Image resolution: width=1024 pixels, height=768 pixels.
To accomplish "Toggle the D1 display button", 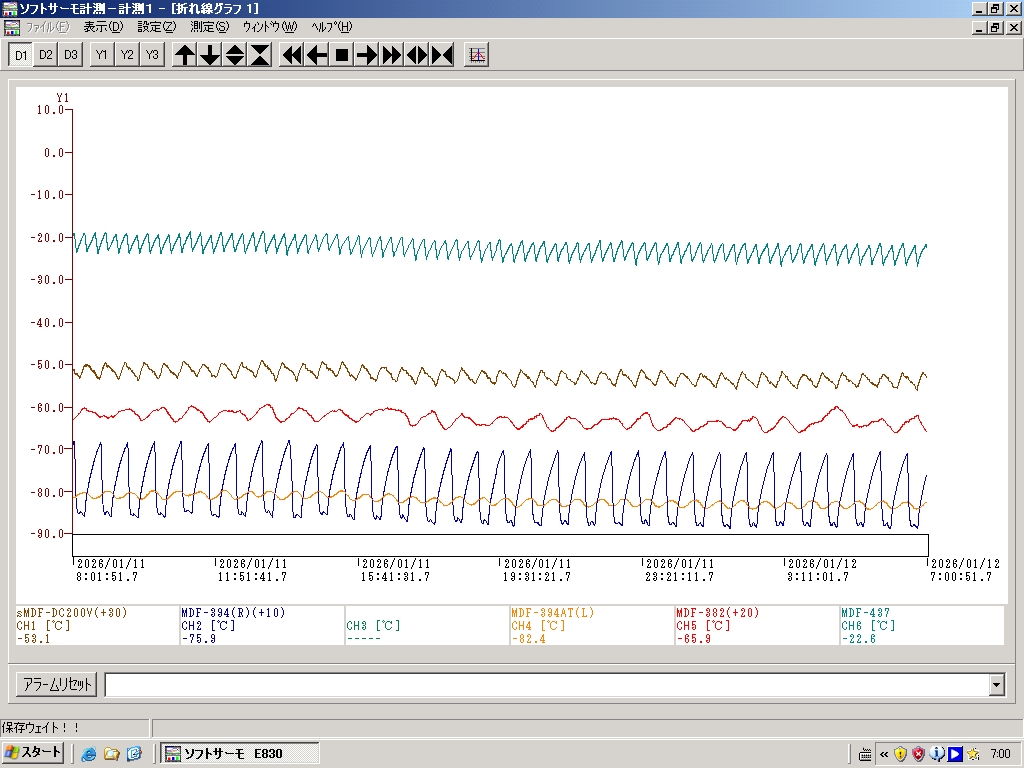I will 21,55.
